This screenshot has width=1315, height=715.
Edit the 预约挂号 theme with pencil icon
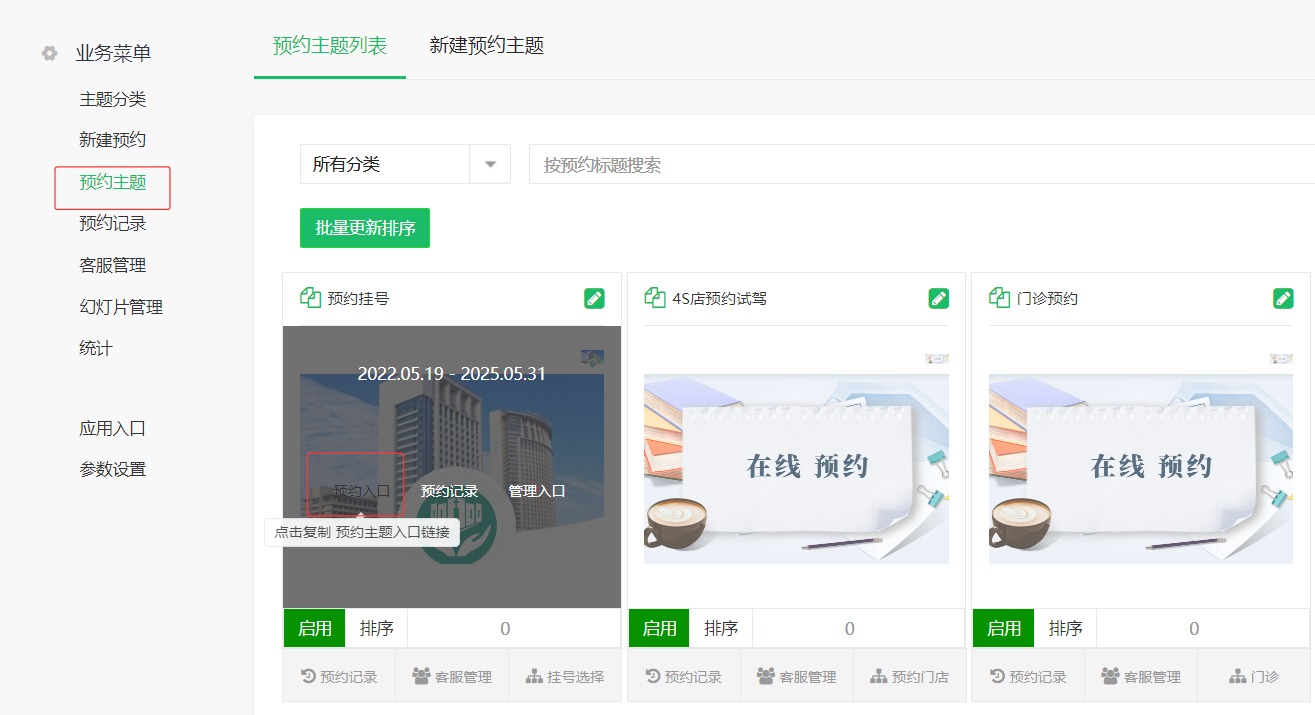pyautogui.click(x=594, y=298)
